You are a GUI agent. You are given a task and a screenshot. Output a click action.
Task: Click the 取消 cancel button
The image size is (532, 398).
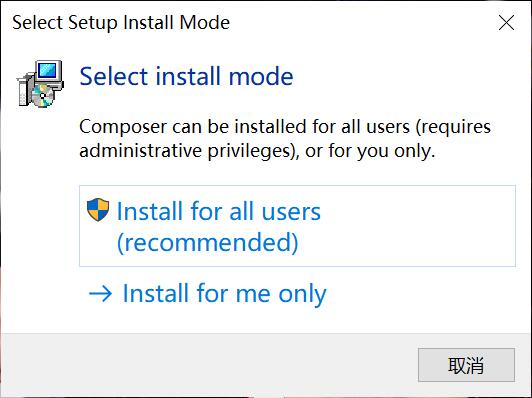pos(466,365)
